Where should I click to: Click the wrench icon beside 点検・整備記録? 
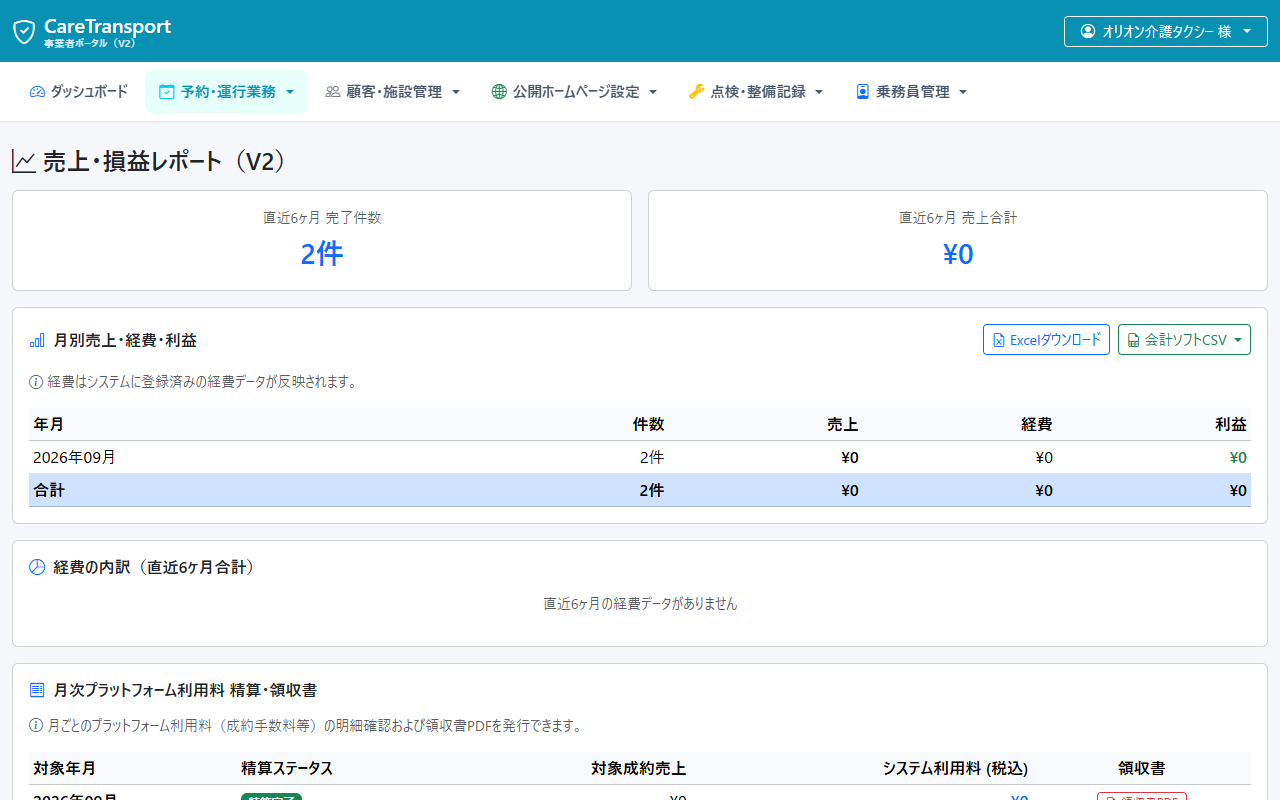(x=697, y=92)
